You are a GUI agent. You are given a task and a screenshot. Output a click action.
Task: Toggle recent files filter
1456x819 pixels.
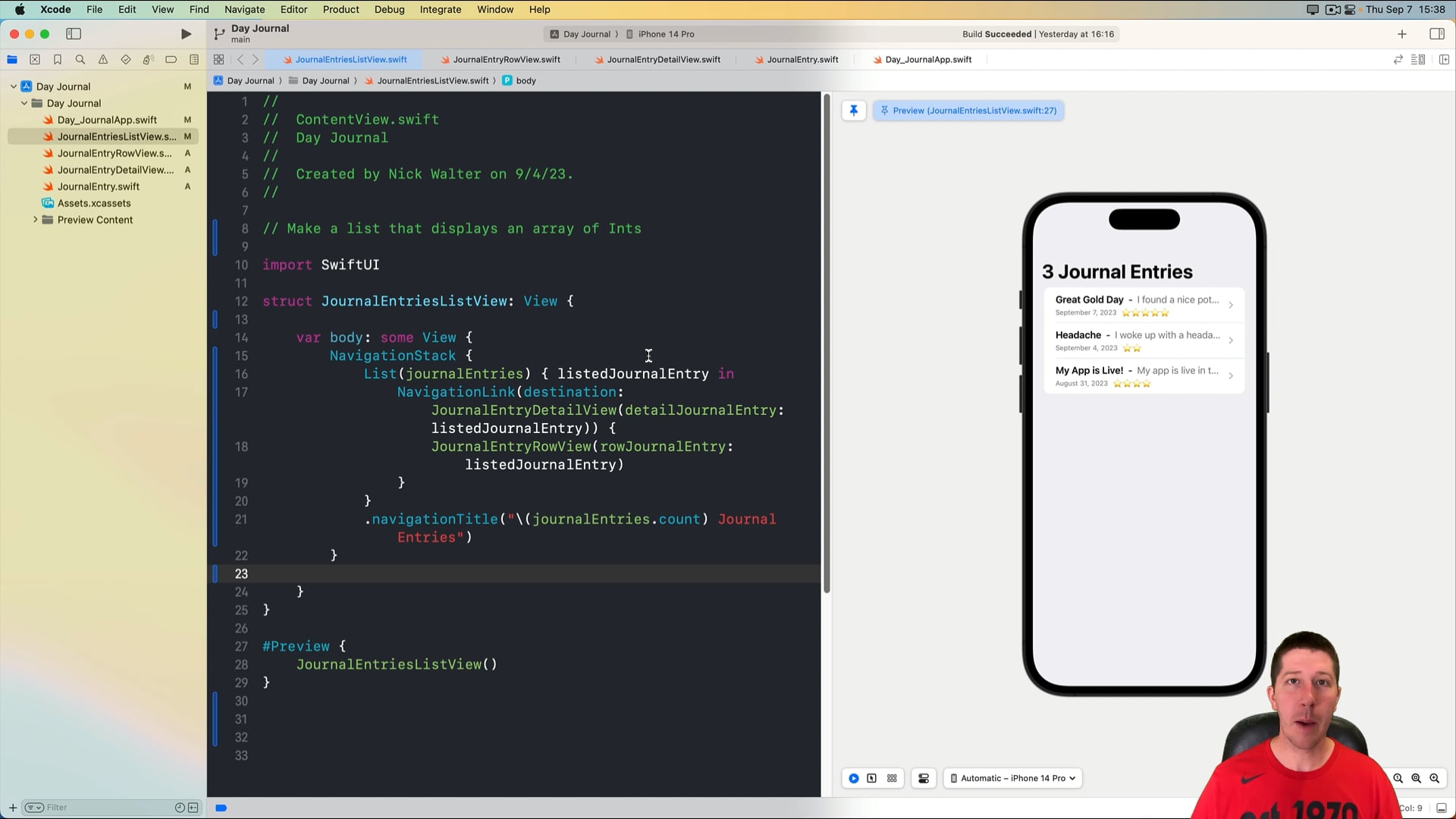point(180,808)
